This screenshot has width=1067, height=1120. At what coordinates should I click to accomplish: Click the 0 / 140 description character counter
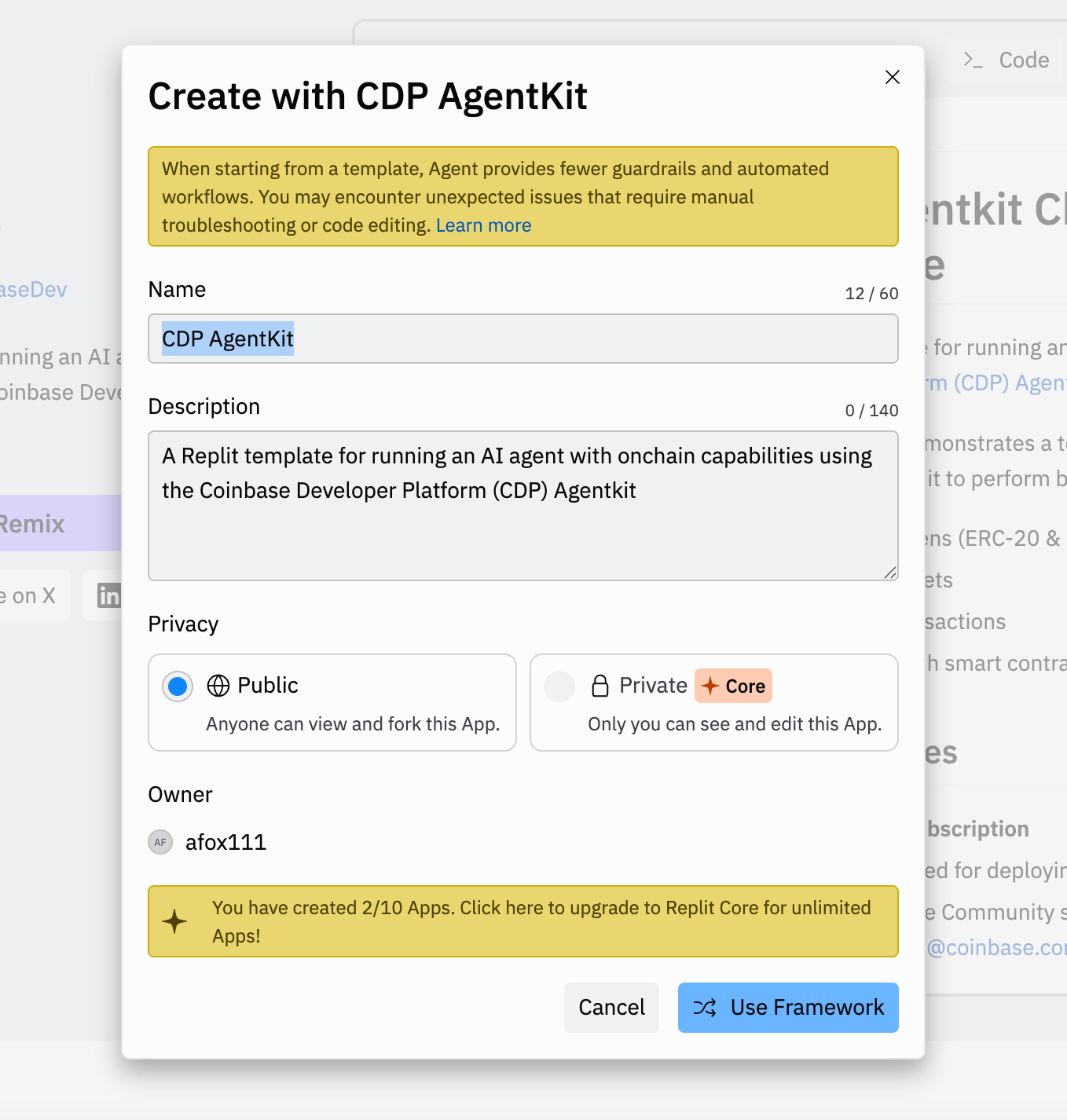pos(871,411)
